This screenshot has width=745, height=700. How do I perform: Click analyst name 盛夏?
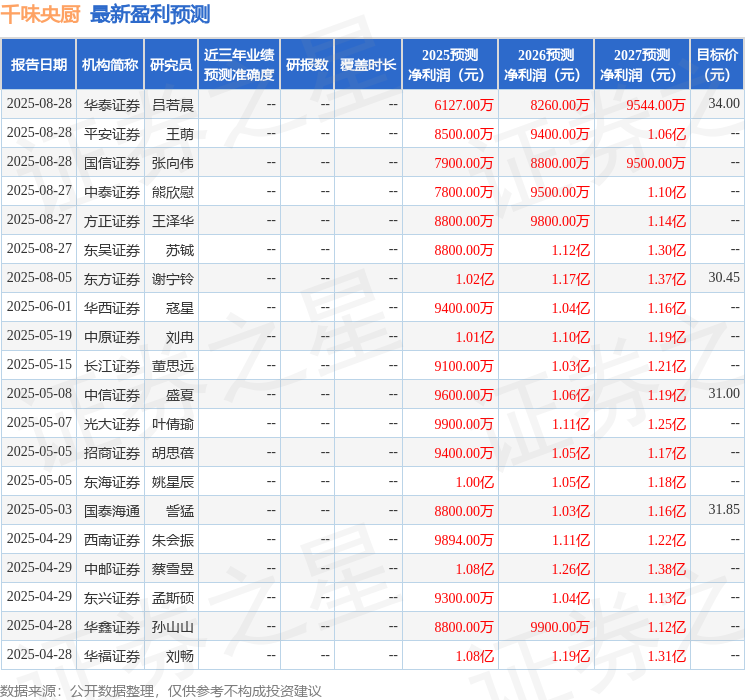coord(180,395)
